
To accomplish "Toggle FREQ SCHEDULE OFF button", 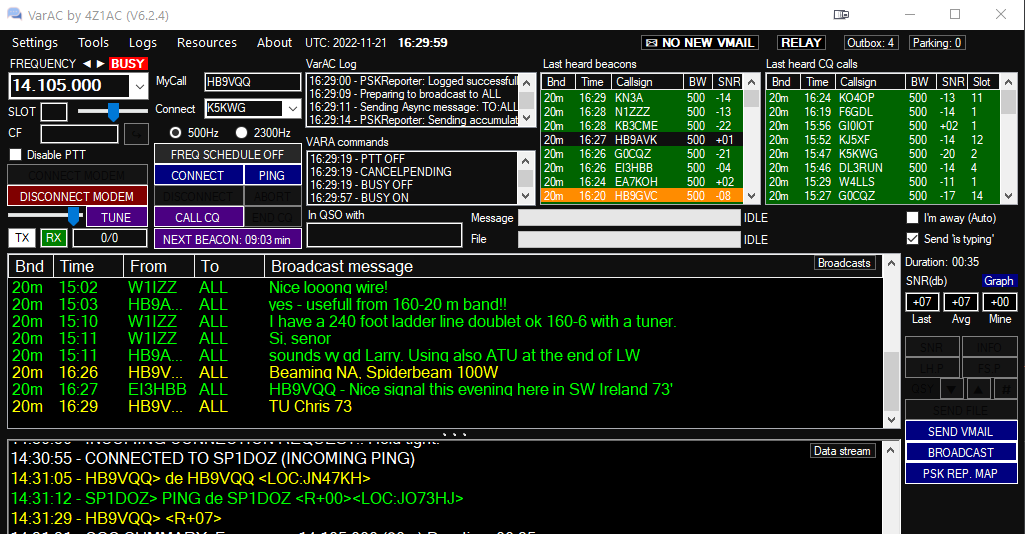I will tap(227, 154).
